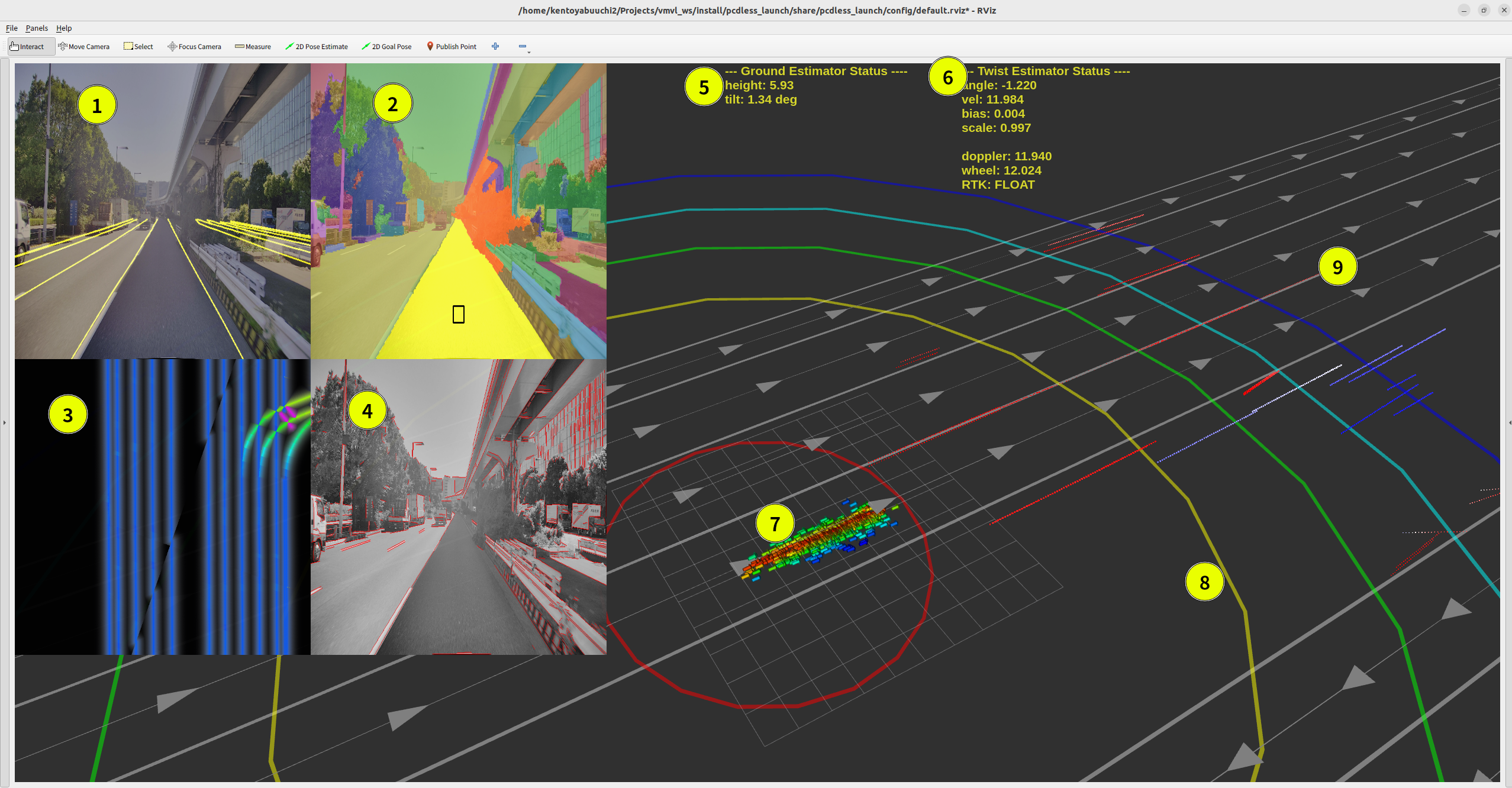Expand the collapsed left side panel handle
The width and height of the screenshot is (1512, 788).
(x=4, y=422)
